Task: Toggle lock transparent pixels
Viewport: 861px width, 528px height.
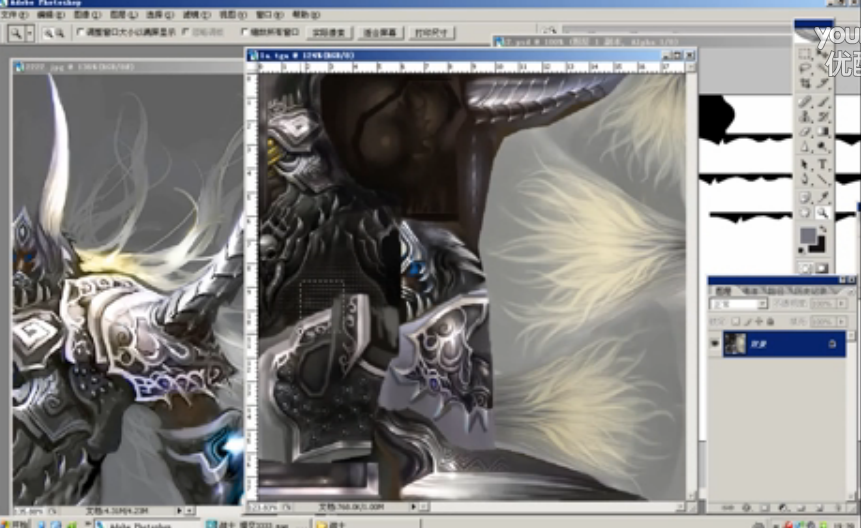Action: point(735,322)
